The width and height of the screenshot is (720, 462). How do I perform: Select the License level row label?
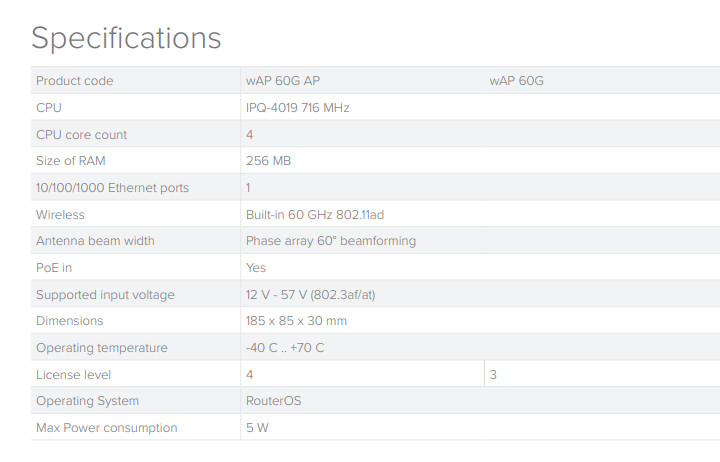(73, 375)
